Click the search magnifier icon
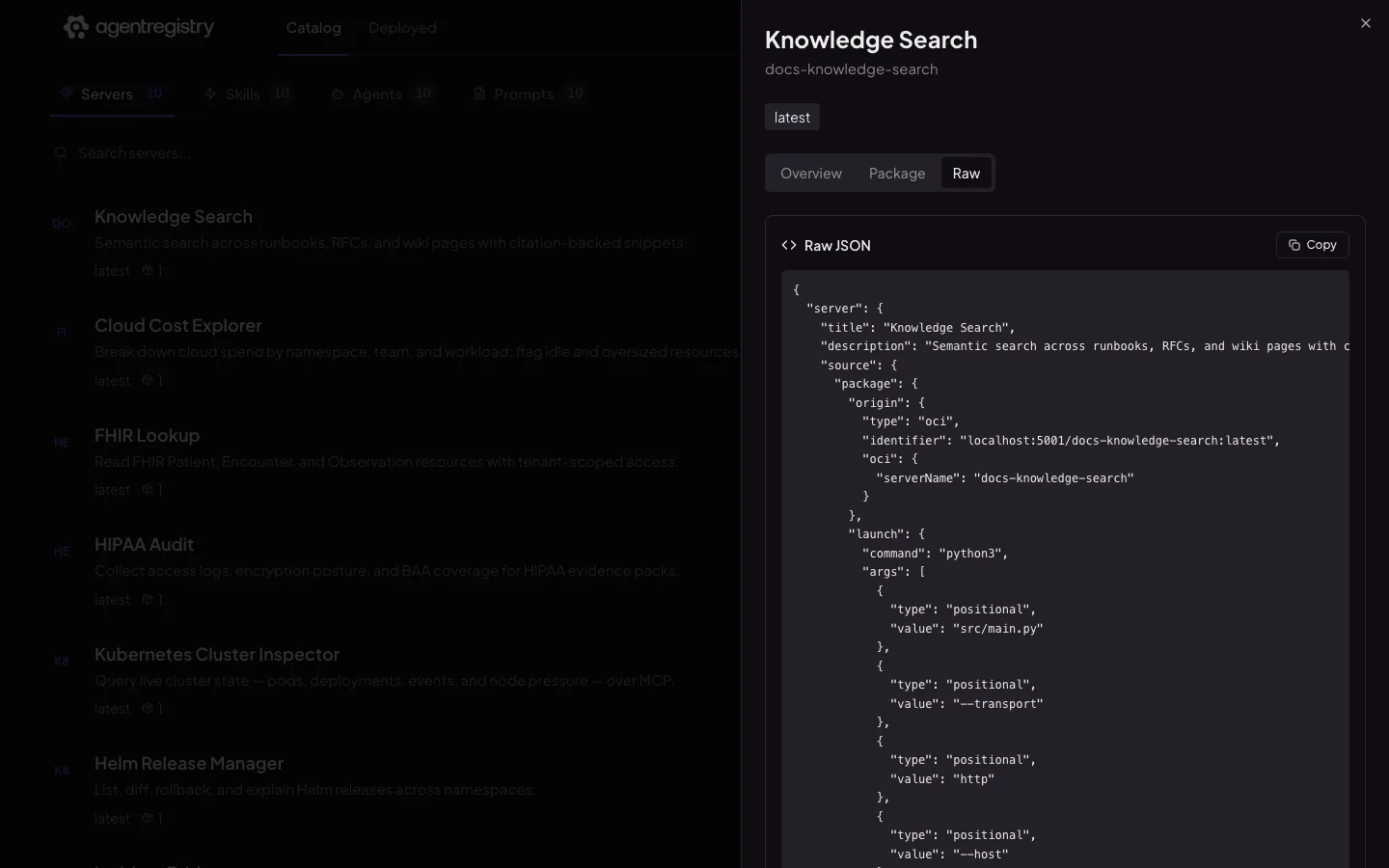Image resolution: width=1389 pixels, height=868 pixels. click(x=62, y=152)
